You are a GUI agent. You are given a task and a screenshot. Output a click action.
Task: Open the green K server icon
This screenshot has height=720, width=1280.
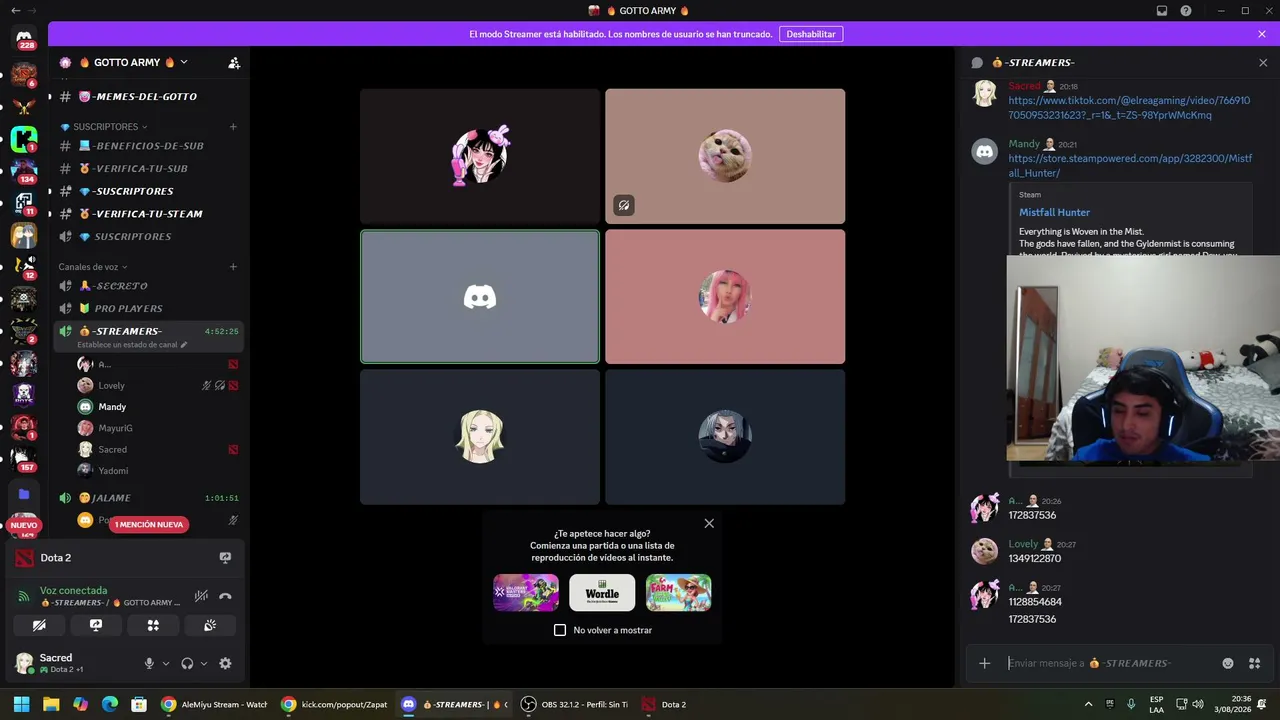pos(24,139)
